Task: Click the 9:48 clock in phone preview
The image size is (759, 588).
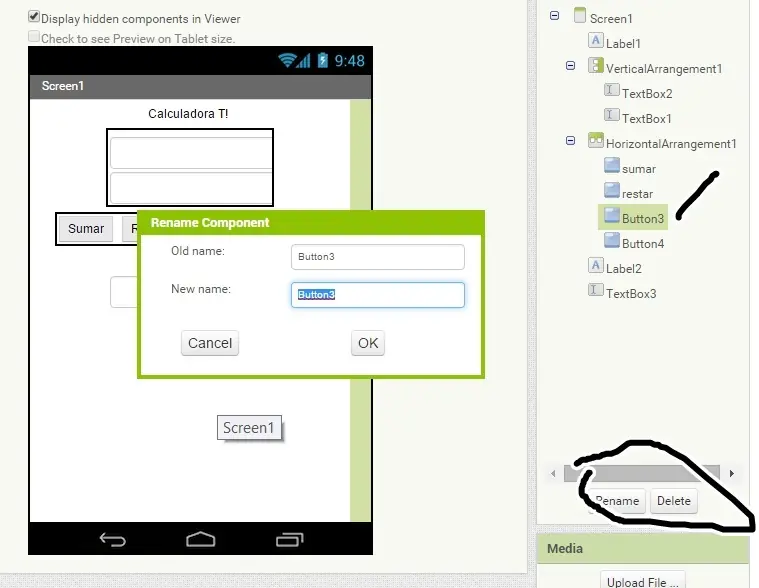Action: point(349,60)
